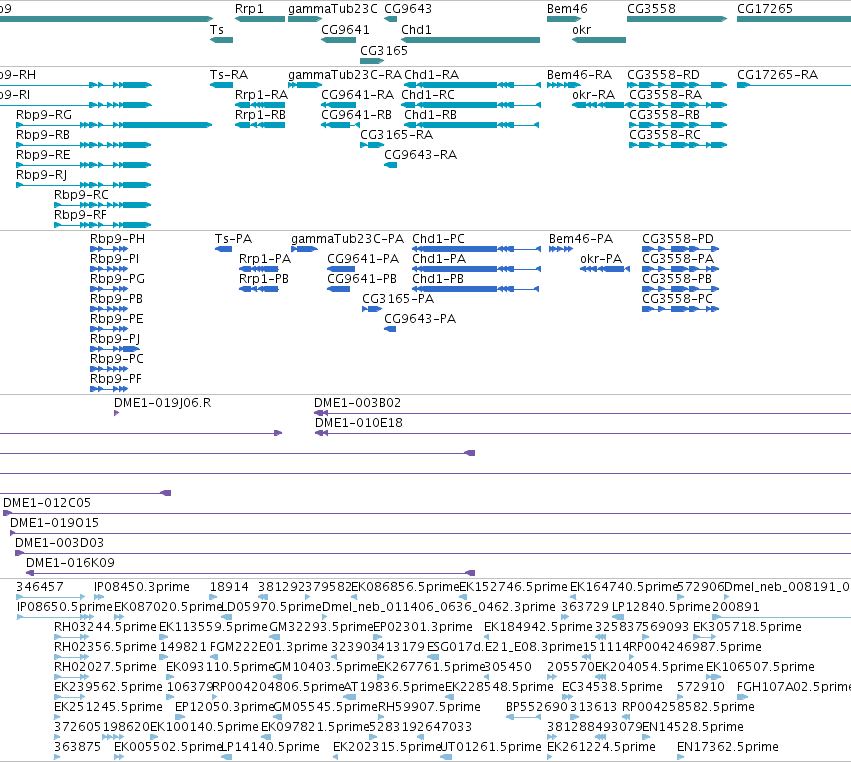The width and height of the screenshot is (851, 762).
Task: Select transcript Rrp1-RB
Action: tap(260, 125)
